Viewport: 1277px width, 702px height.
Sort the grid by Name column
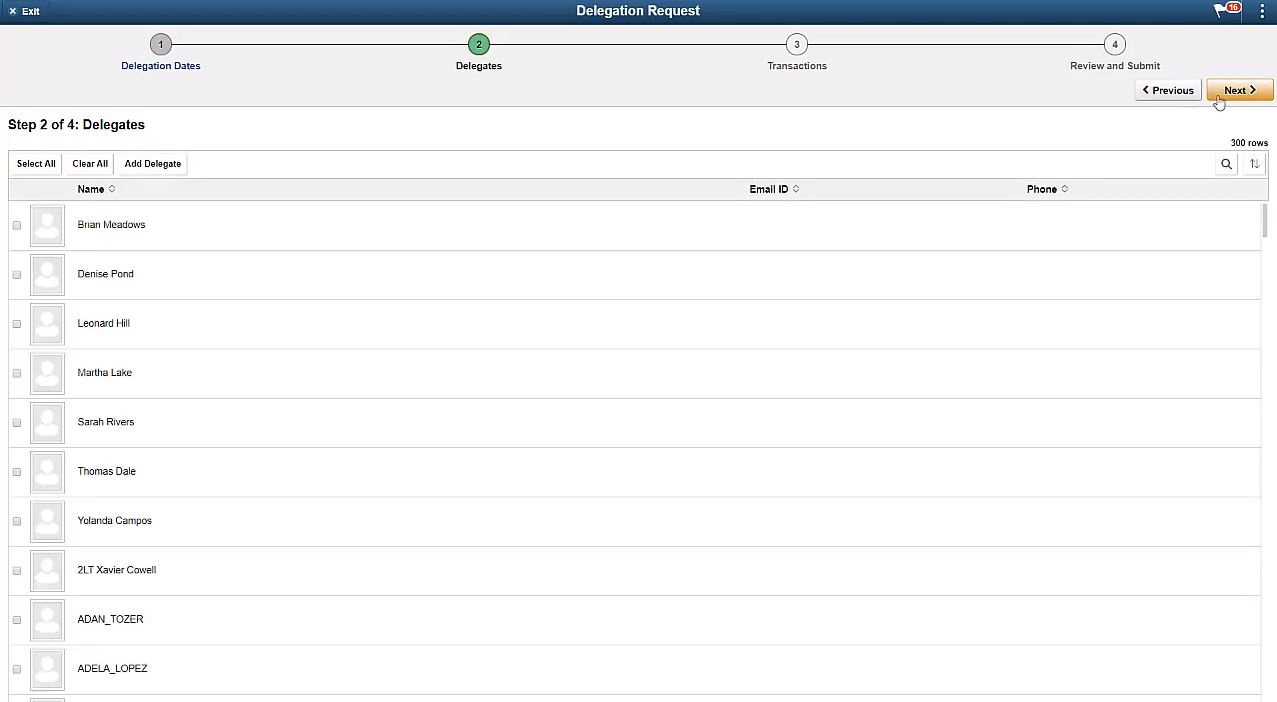(x=91, y=189)
